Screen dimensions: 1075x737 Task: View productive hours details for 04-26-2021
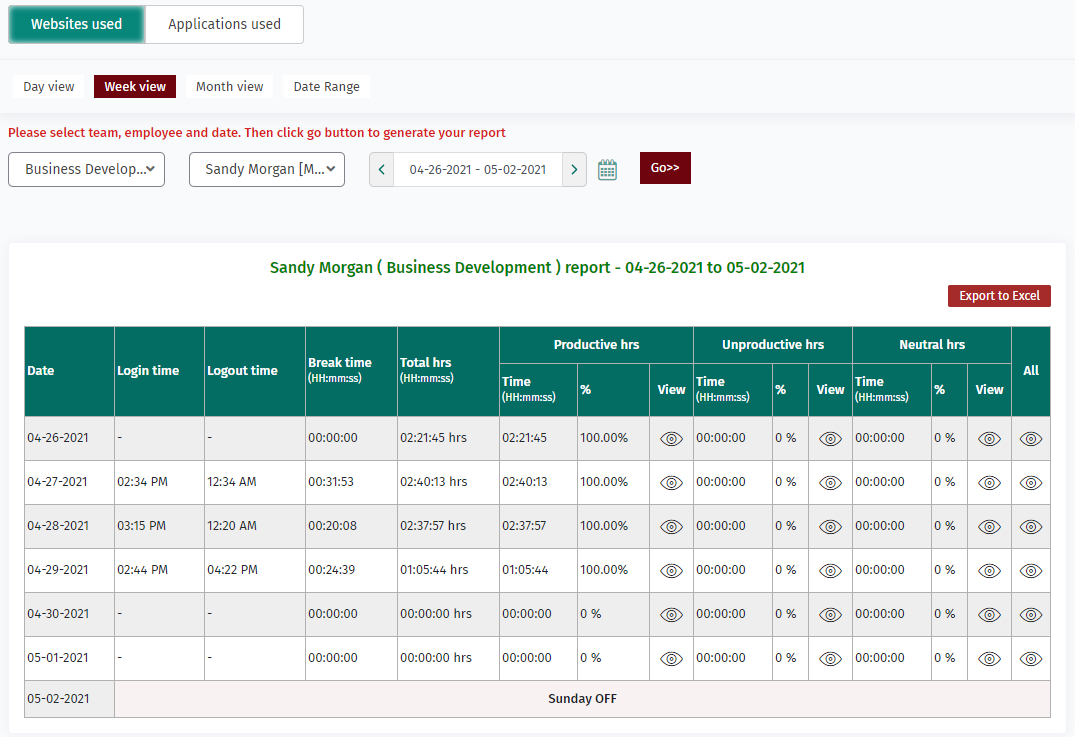[671, 438]
